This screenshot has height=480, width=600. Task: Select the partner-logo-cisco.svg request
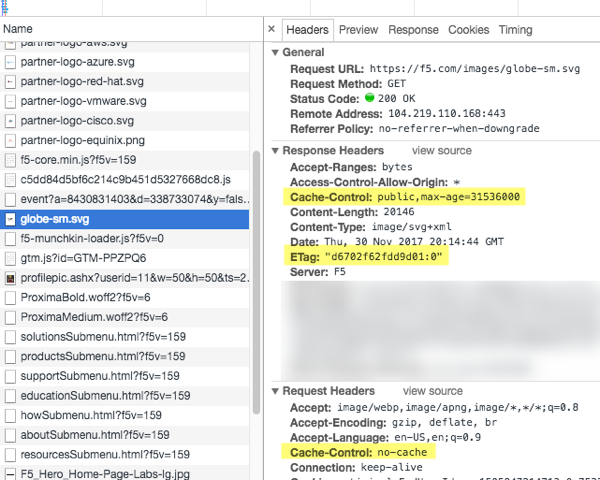[124, 121]
